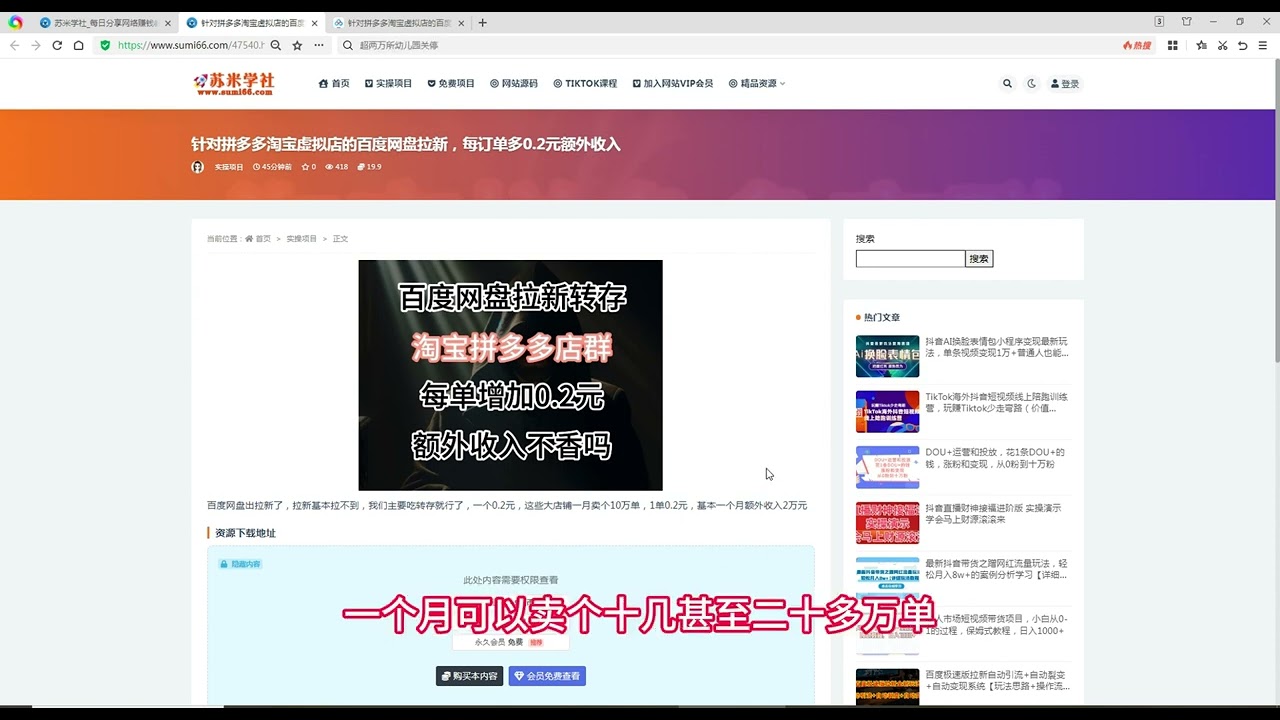1280x720 pixels.
Task: Open the 网站源码 nav item
Action: [514, 84]
